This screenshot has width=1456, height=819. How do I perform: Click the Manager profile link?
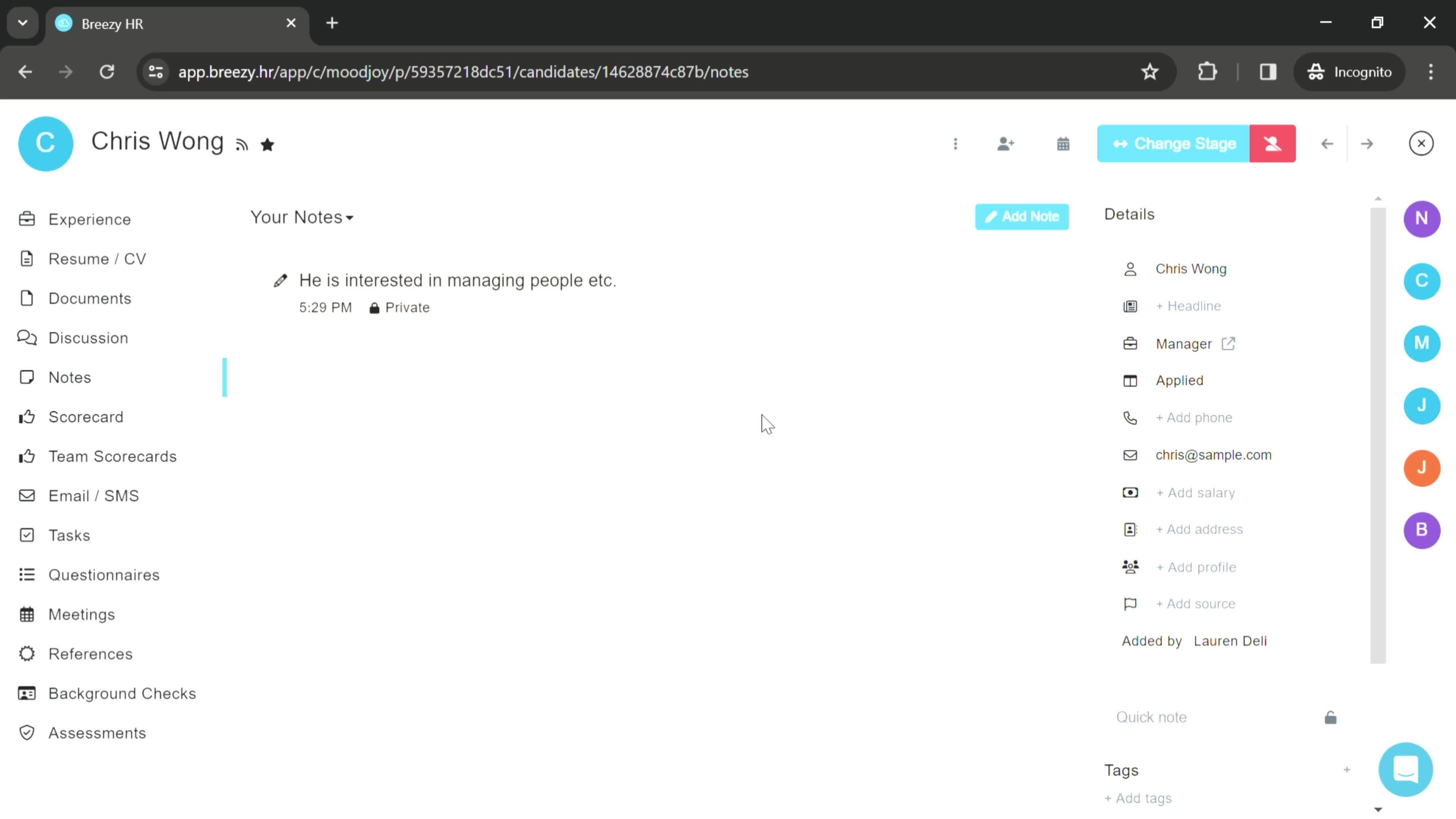[1184, 344]
